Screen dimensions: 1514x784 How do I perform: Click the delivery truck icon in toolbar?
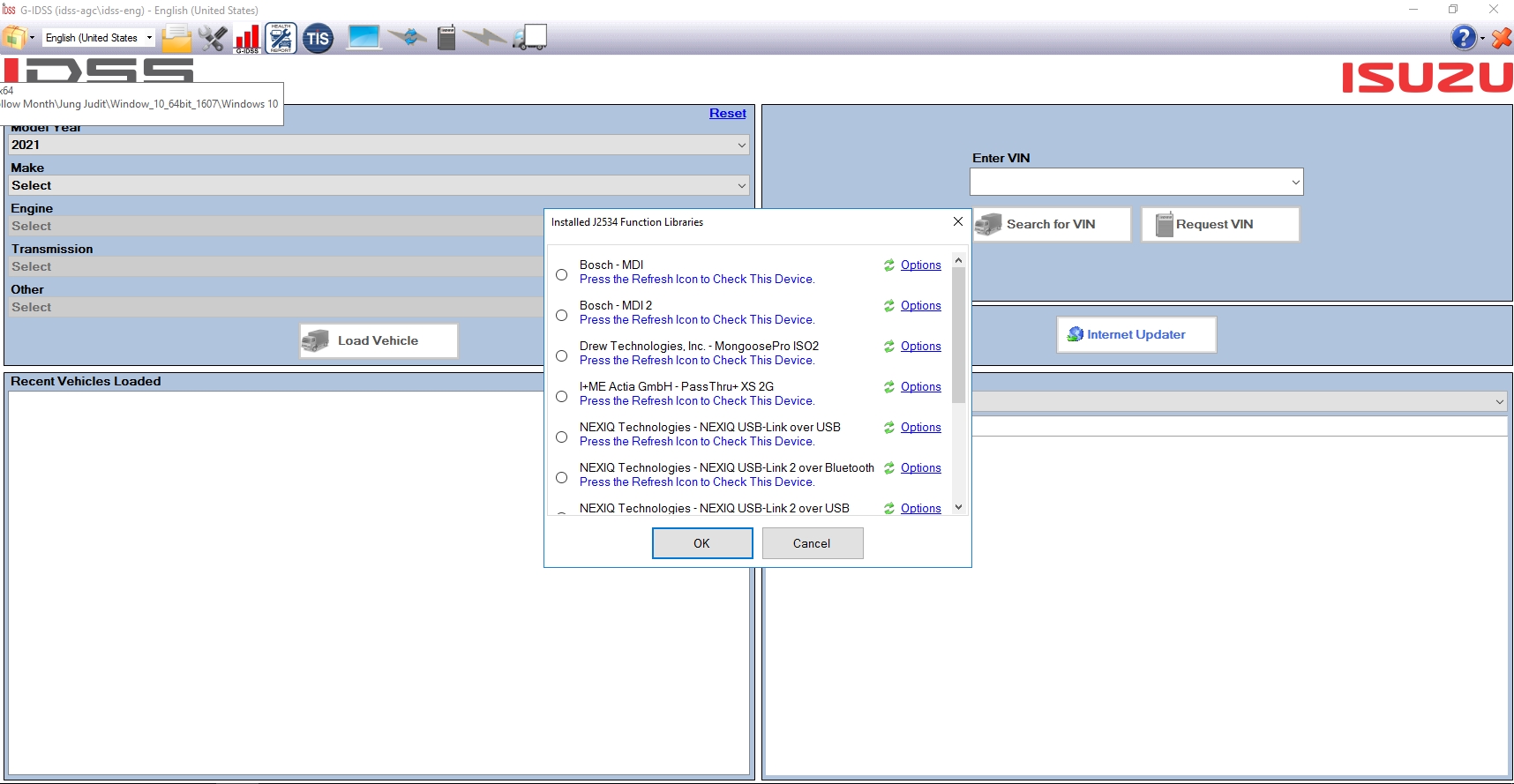[x=530, y=37]
